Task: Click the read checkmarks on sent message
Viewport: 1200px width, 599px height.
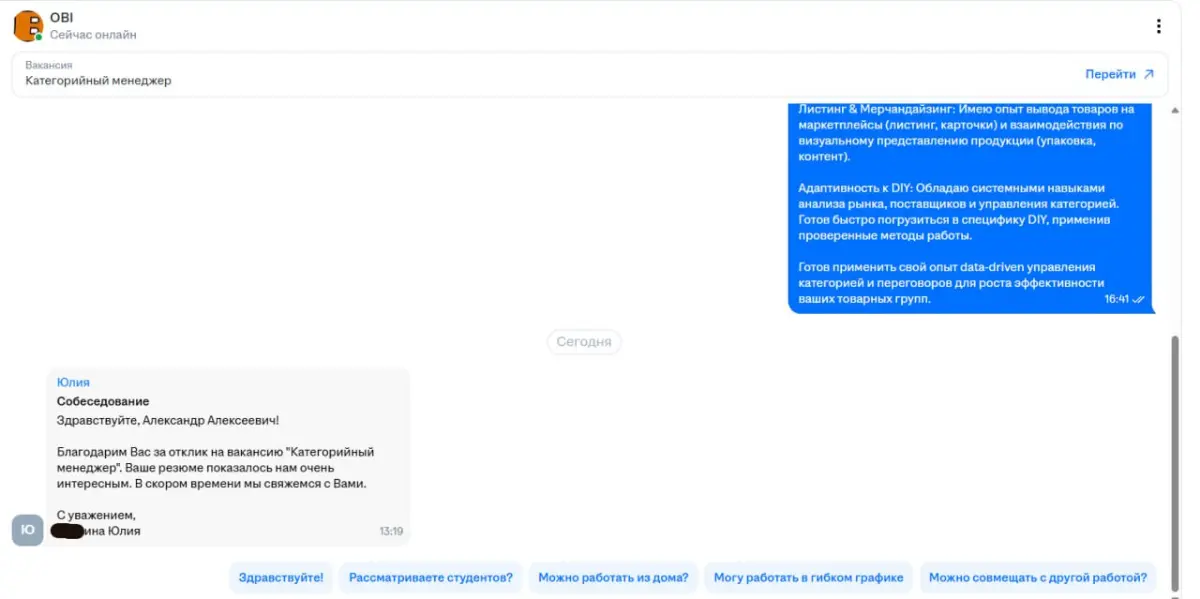Action: point(1138,299)
